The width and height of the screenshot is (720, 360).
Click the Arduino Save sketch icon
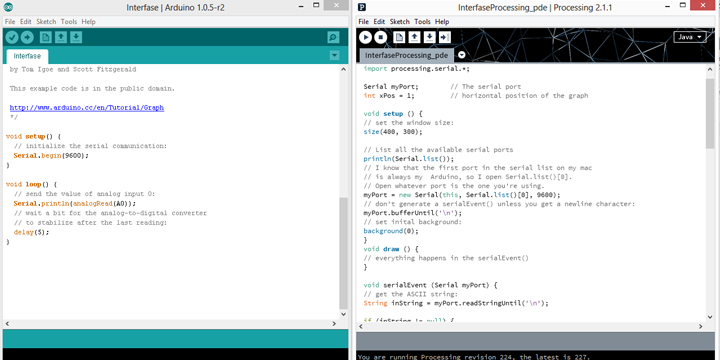[x=76, y=38]
